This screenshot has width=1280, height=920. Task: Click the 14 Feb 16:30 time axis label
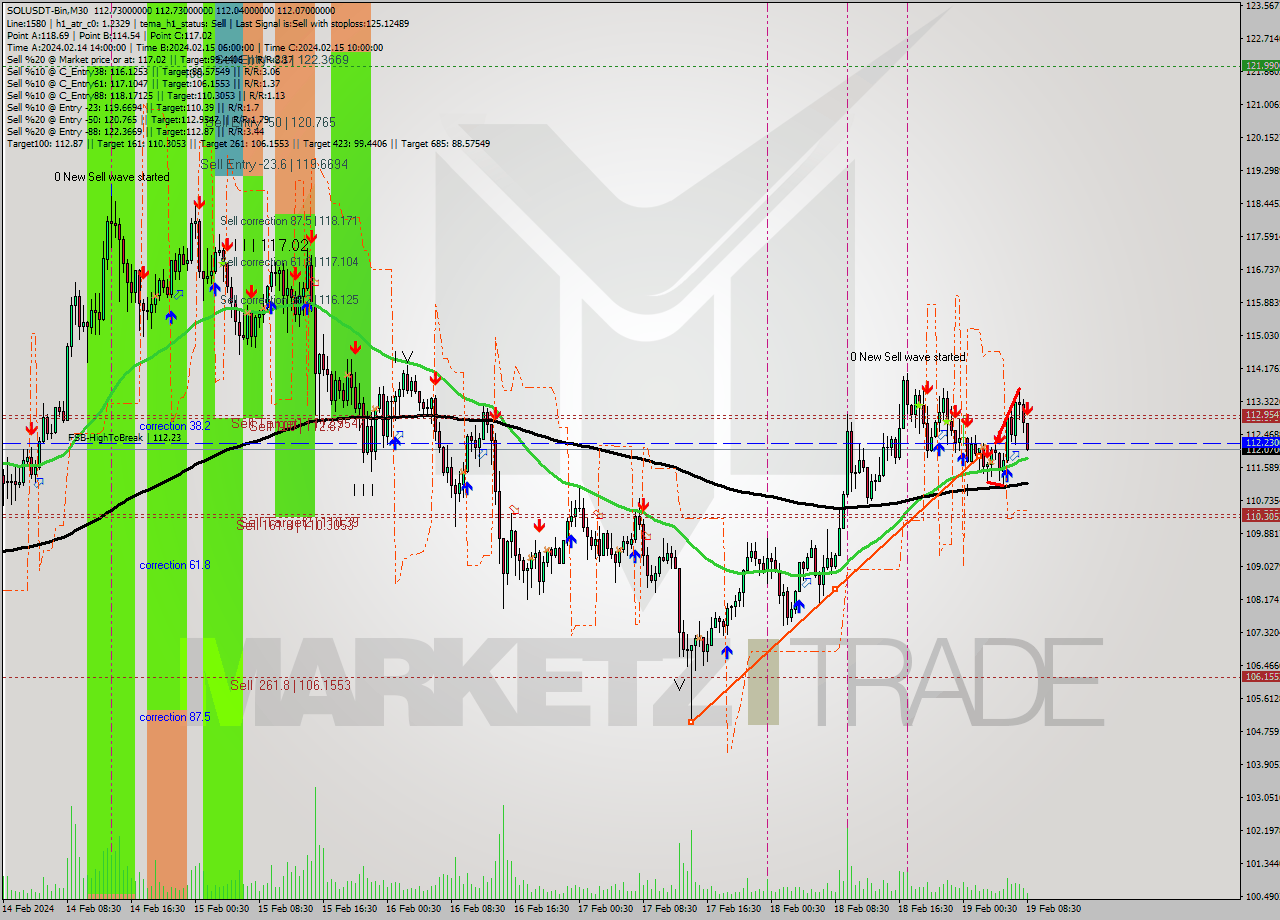pos(157,909)
